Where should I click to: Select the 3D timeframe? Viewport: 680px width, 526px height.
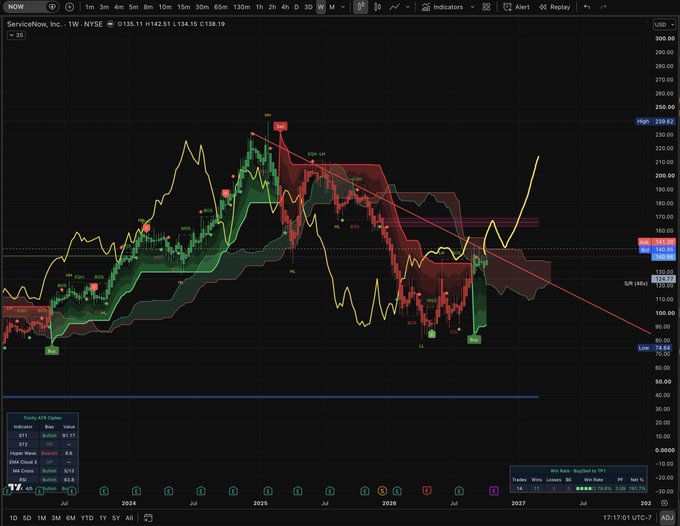tap(308, 7)
